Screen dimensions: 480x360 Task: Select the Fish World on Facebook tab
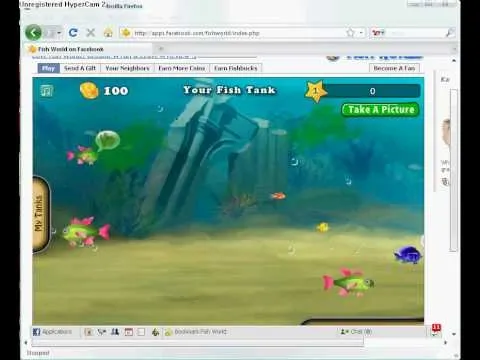click(x=88, y=49)
